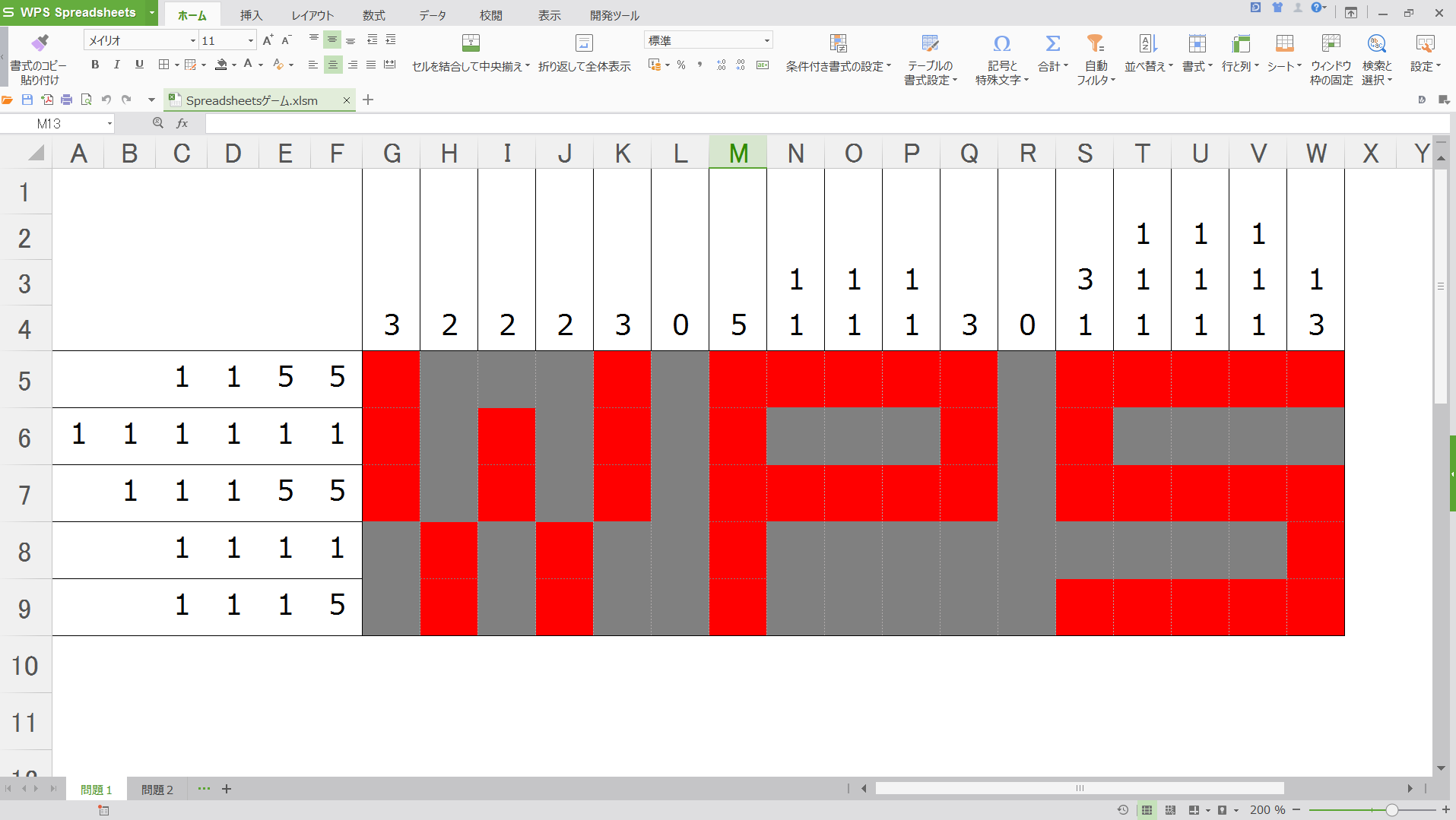The height and width of the screenshot is (820, 1456).
Task: Decrease font size with A- icon
Action: 287,40
